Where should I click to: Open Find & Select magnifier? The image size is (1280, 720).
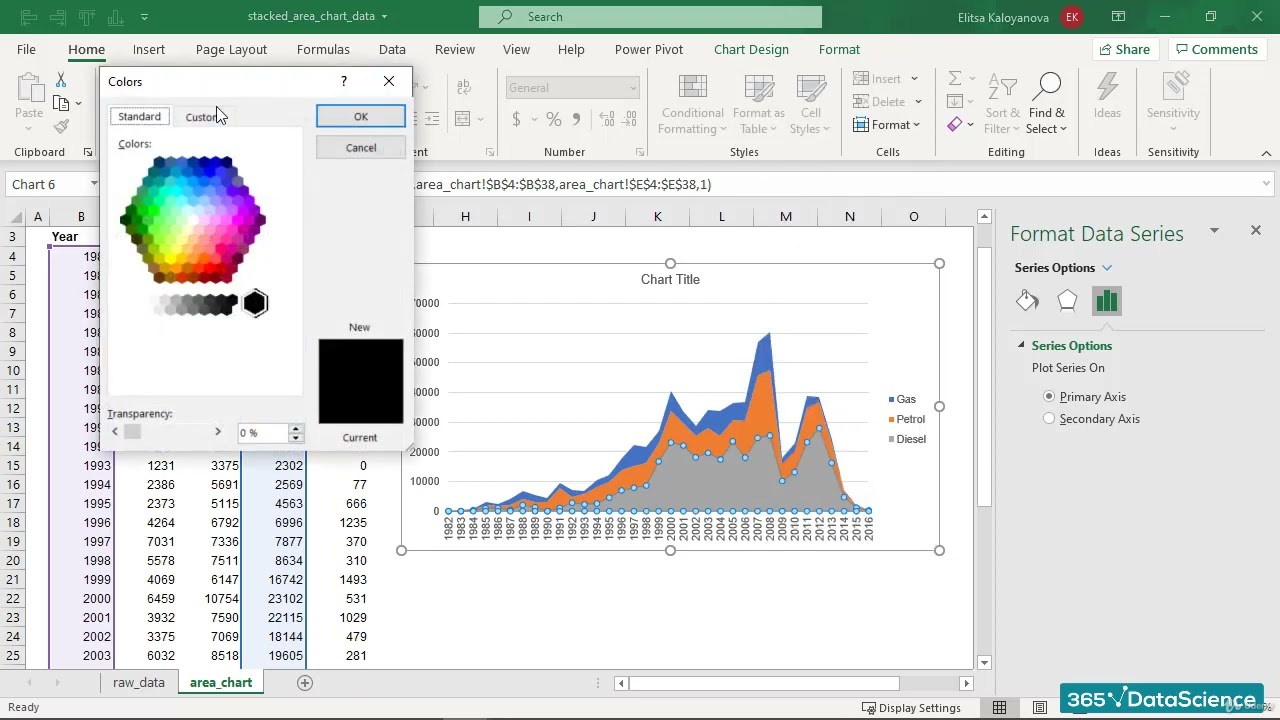click(1046, 104)
